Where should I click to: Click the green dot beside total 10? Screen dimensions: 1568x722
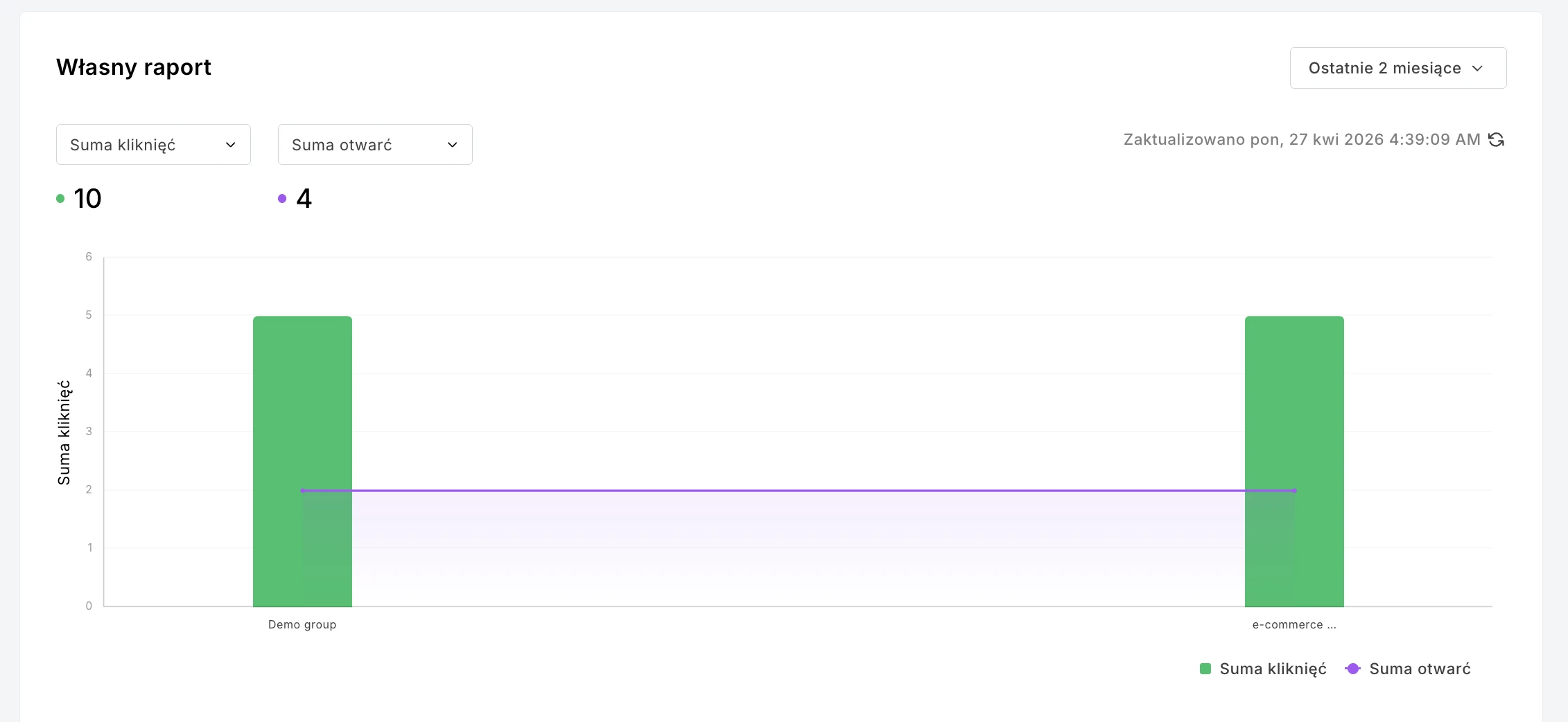coord(60,199)
